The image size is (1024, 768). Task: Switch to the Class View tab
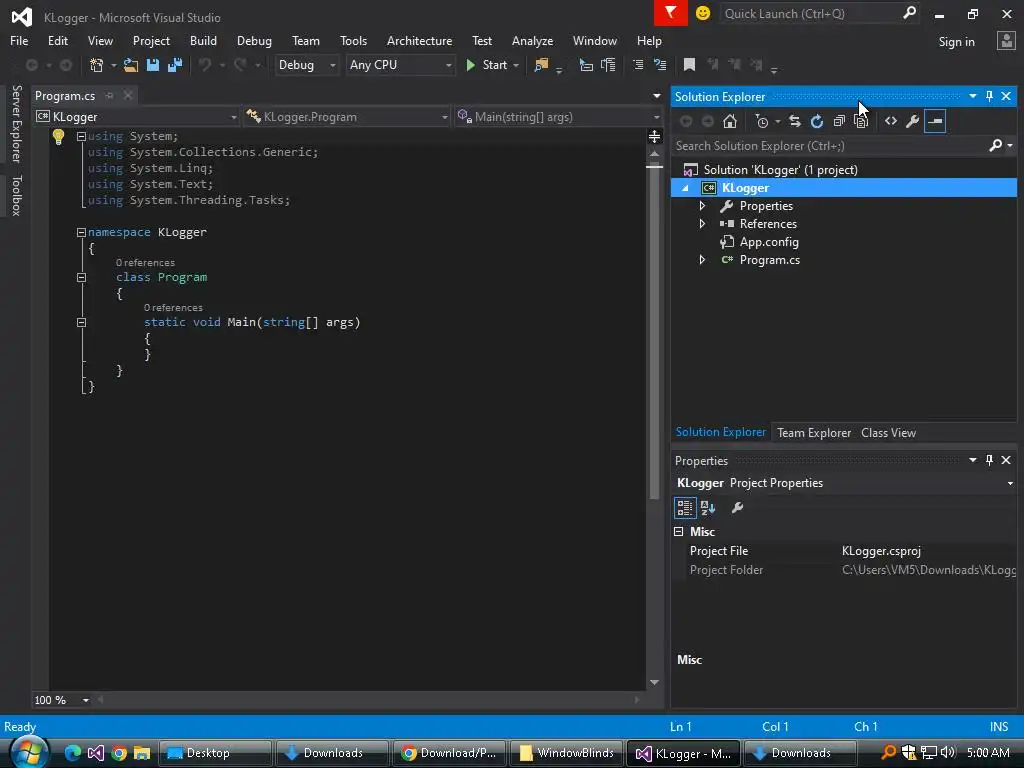tap(888, 432)
